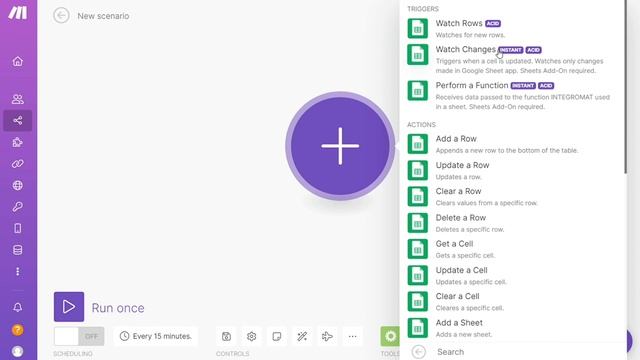This screenshot has height=360, width=640.
Task: Open the Keys icon in sidebar
Action: coord(18,207)
